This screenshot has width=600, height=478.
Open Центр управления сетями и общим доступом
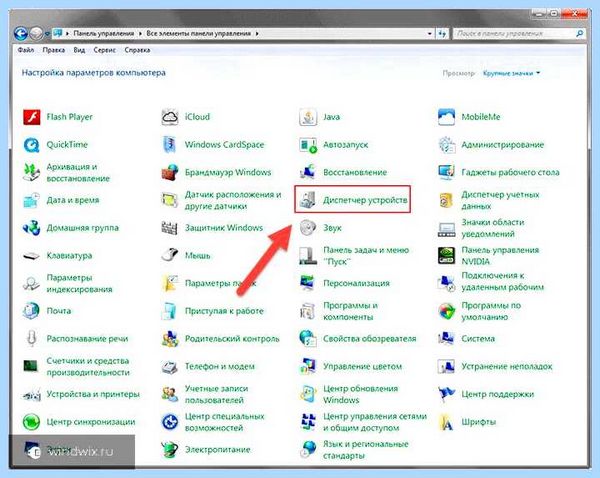pyautogui.click(x=375, y=422)
